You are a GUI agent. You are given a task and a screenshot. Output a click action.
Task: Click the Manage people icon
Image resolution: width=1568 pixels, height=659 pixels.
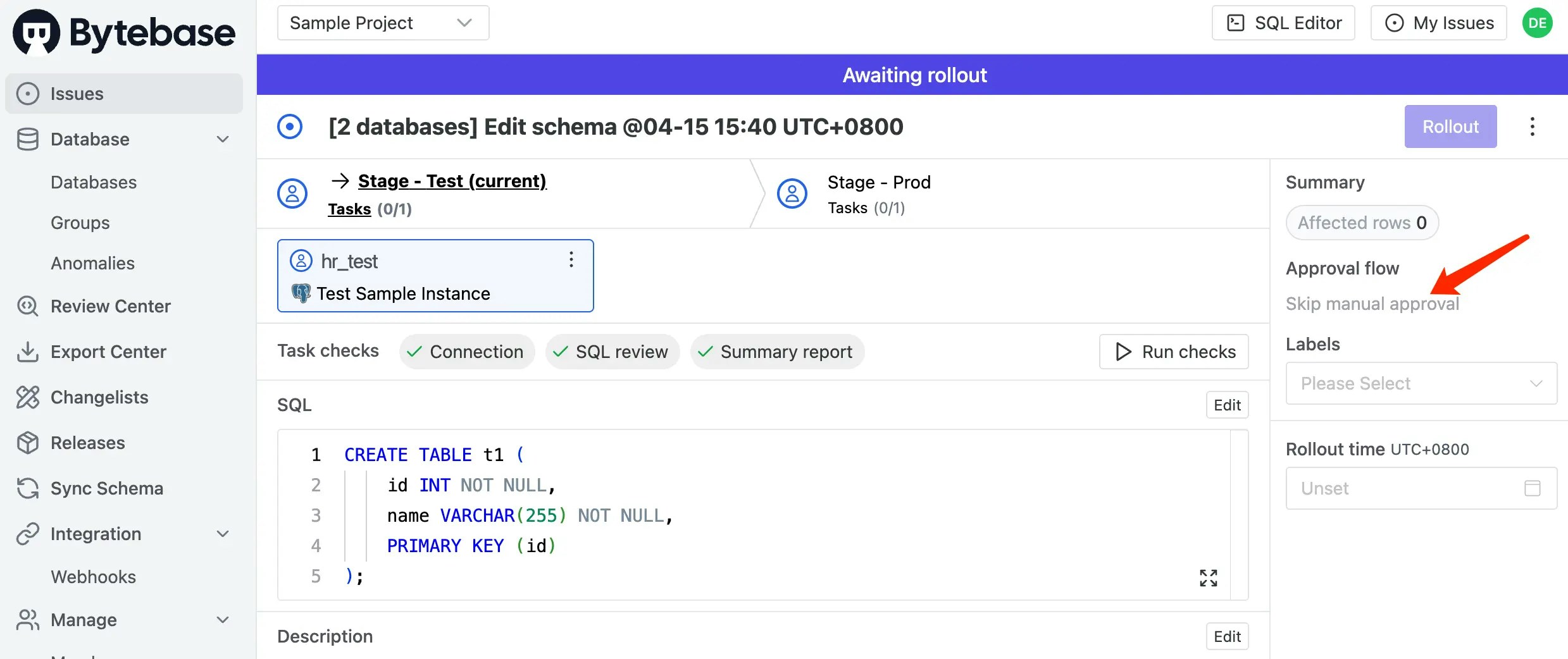tap(28, 620)
